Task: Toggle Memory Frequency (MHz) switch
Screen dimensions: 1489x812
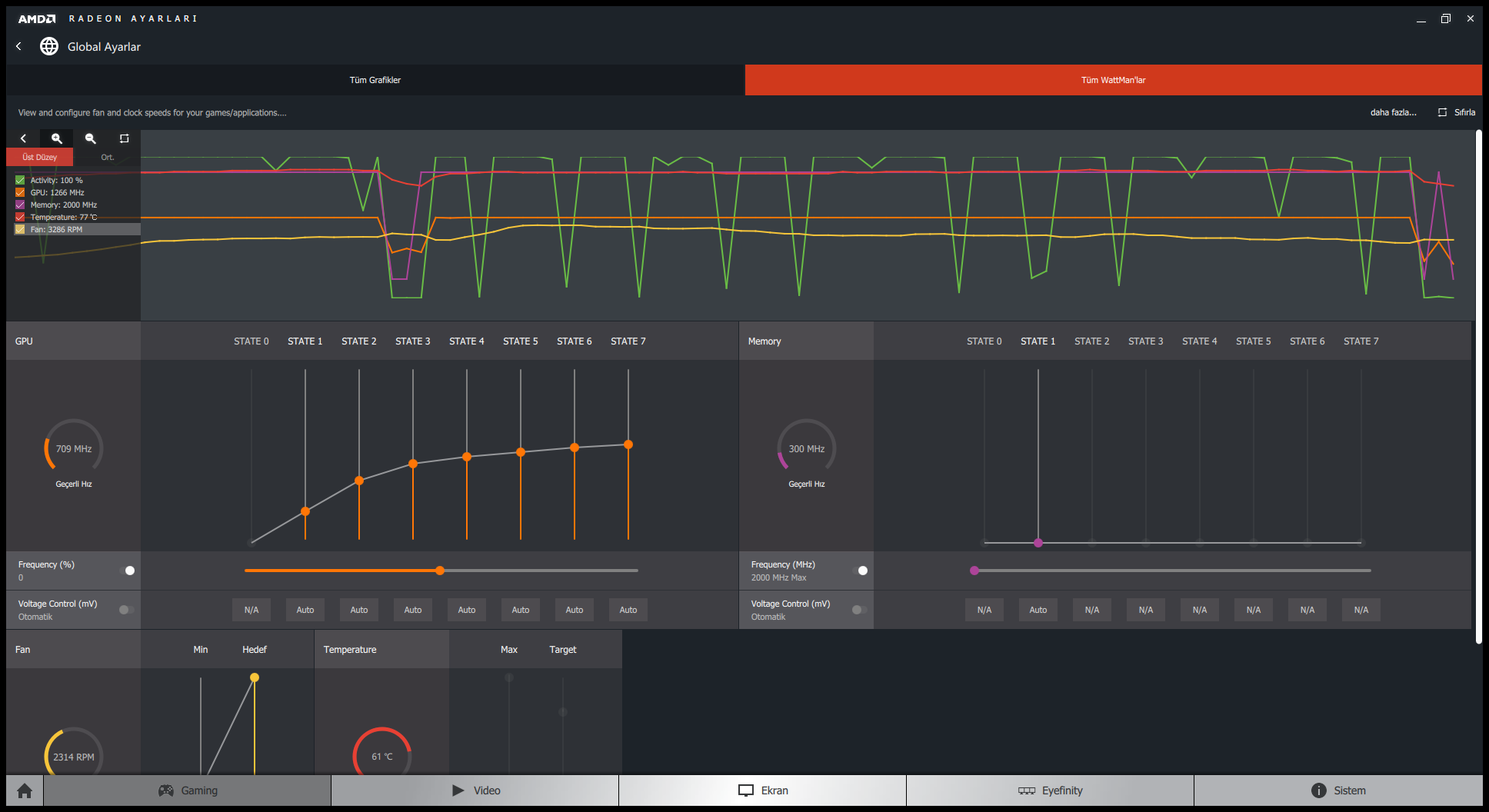Action: pyautogui.click(x=860, y=571)
